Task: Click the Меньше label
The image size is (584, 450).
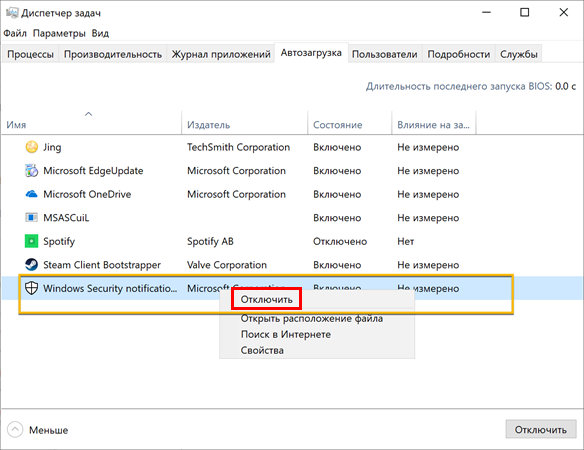Action: coord(49,430)
